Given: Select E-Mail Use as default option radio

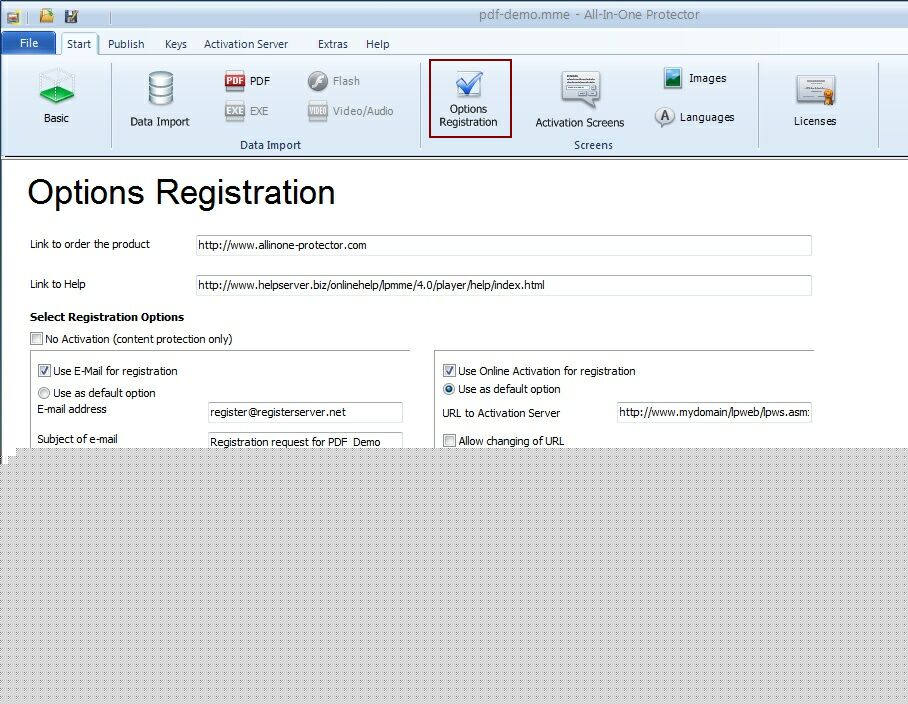Looking at the screenshot, I should pyautogui.click(x=44, y=393).
